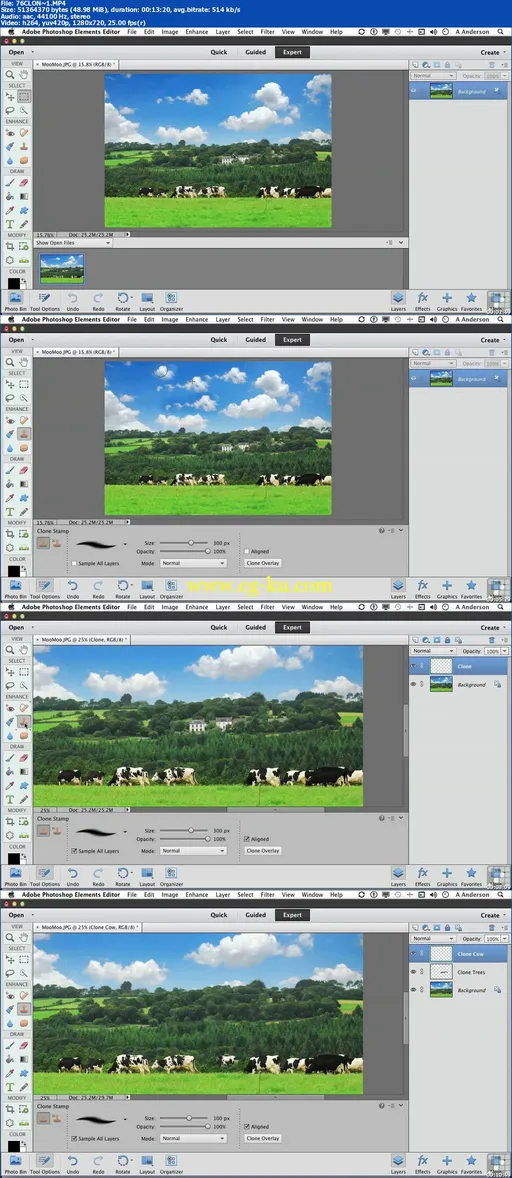
Task: Hide the Clone Trees layer
Action: click(414, 972)
